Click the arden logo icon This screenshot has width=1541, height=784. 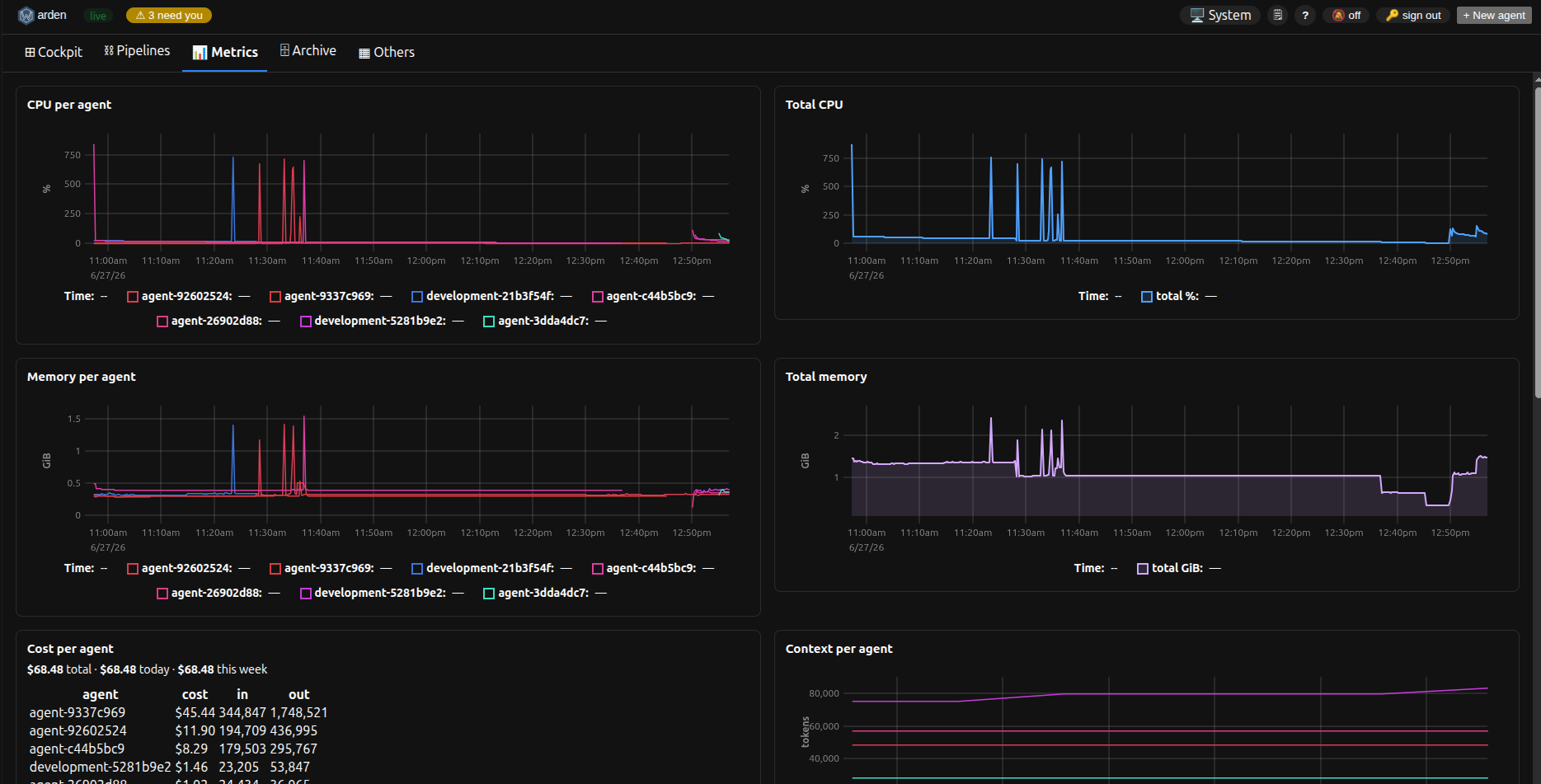coord(26,16)
